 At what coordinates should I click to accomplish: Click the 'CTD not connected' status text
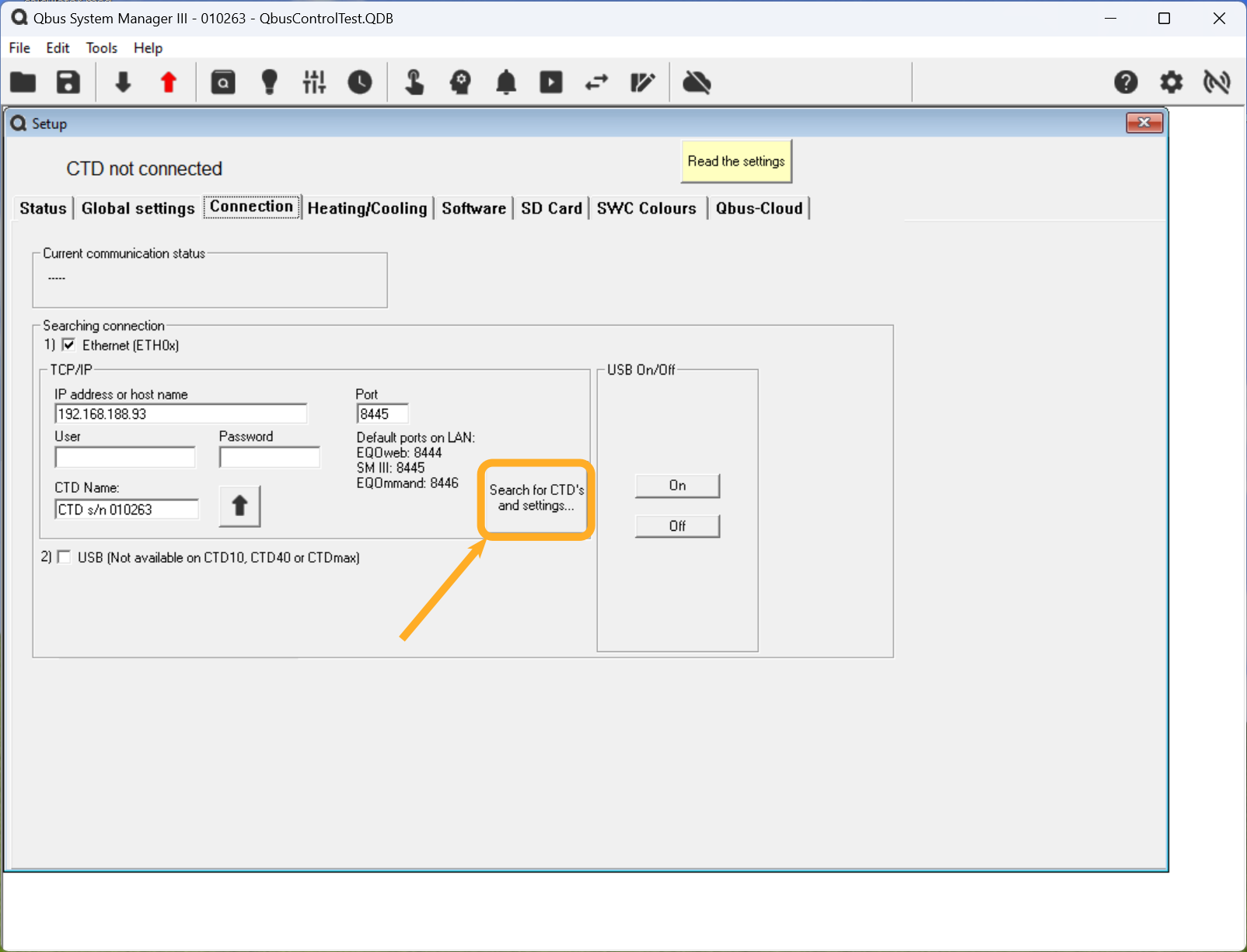pyautogui.click(x=145, y=169)
